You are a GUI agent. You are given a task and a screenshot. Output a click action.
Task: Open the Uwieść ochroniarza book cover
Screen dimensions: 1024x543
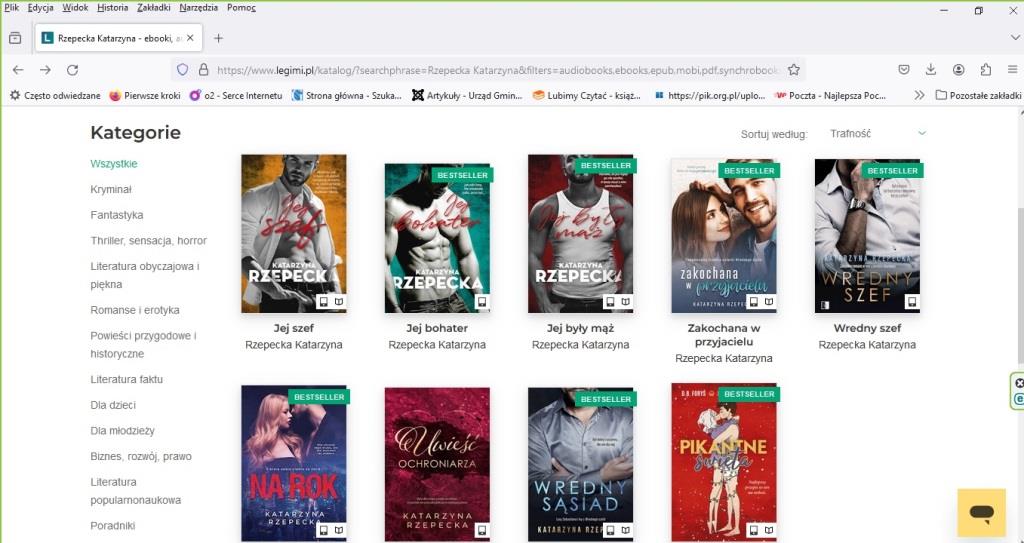point(437,465)
